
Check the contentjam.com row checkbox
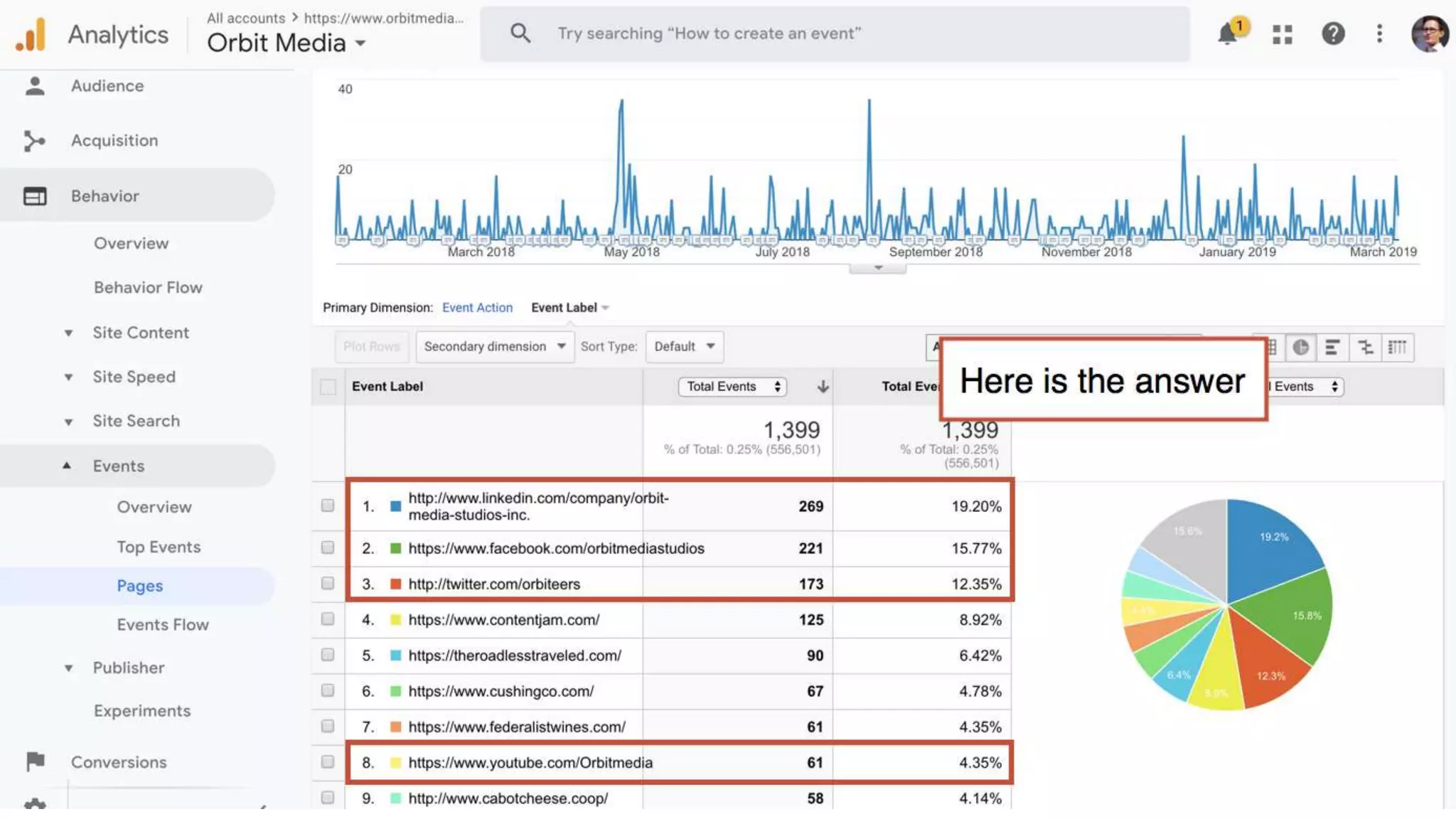click(327, 619)
